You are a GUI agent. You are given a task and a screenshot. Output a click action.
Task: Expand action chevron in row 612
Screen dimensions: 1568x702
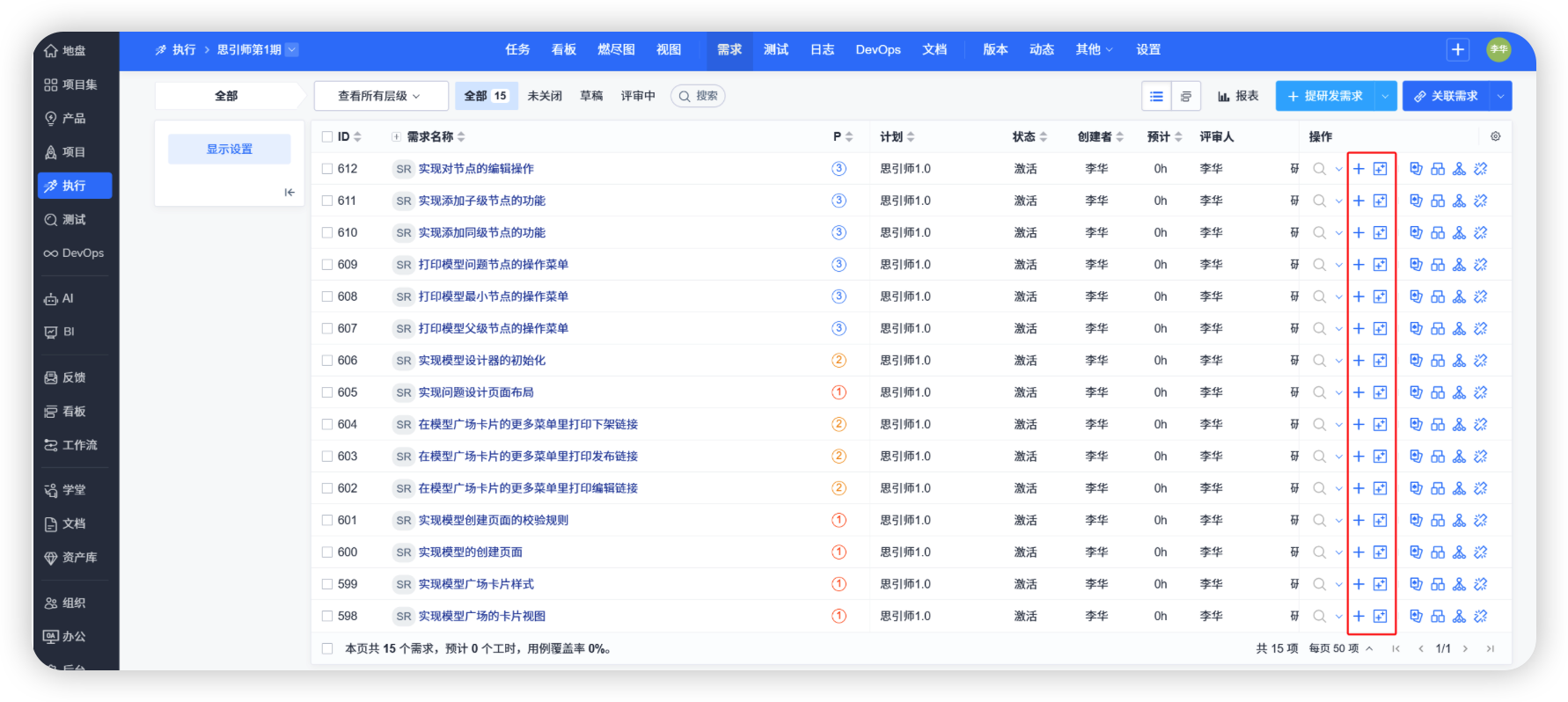(1338, 169)
